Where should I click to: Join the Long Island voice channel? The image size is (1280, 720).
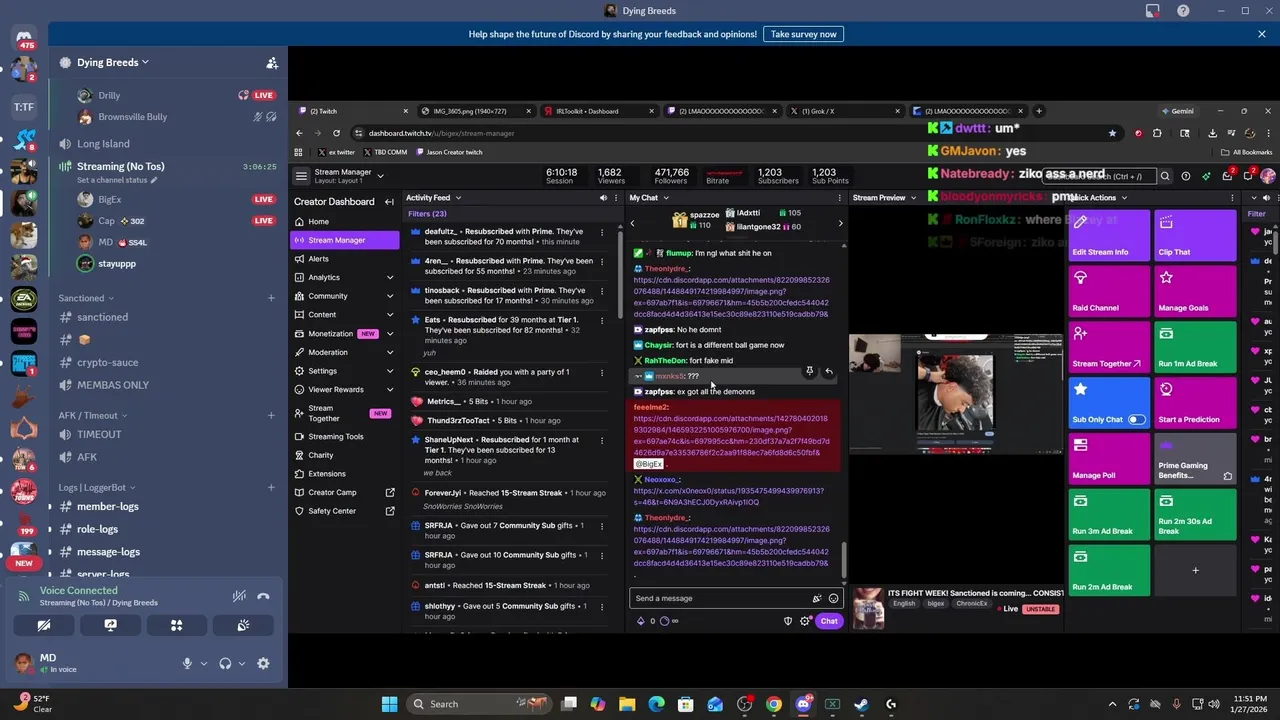103,144
